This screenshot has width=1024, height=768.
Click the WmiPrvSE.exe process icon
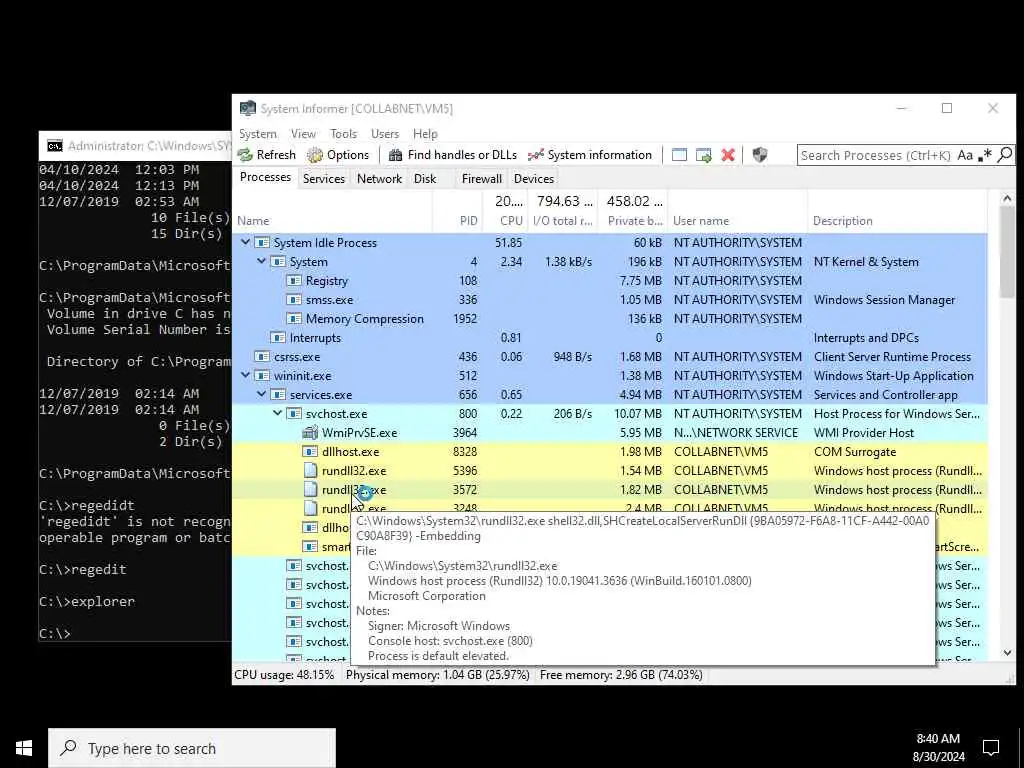[x=310, y=432]
